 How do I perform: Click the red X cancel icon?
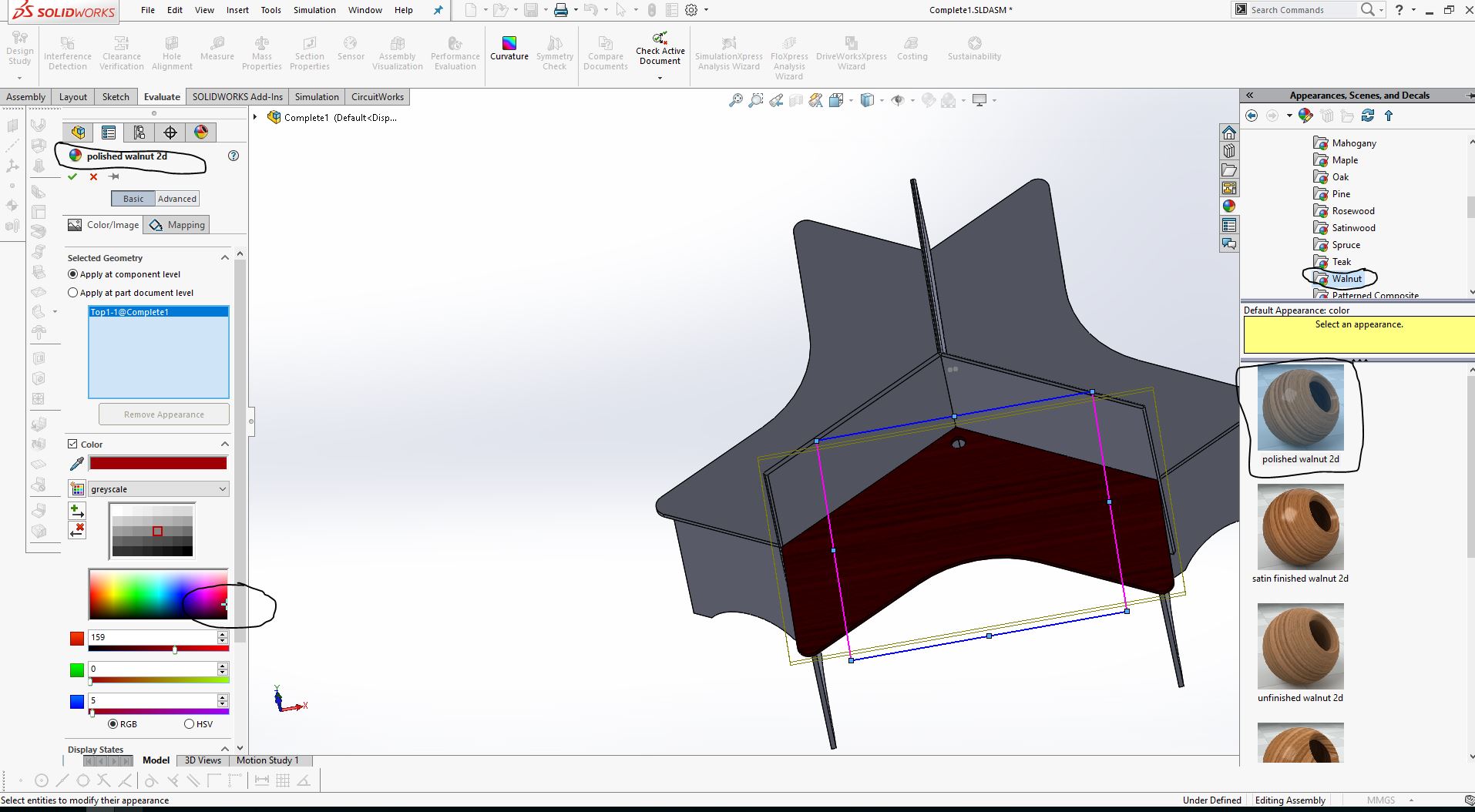click(x=93, y=176)
